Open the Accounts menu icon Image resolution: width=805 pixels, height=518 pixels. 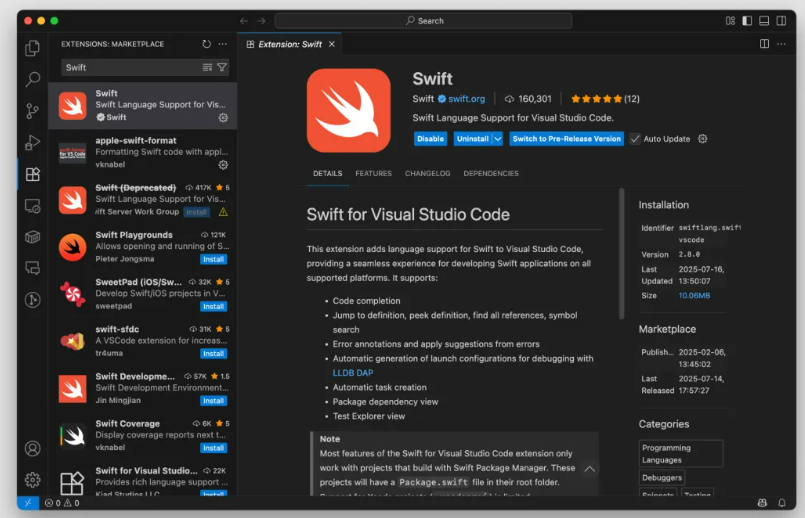click(32, 449)
